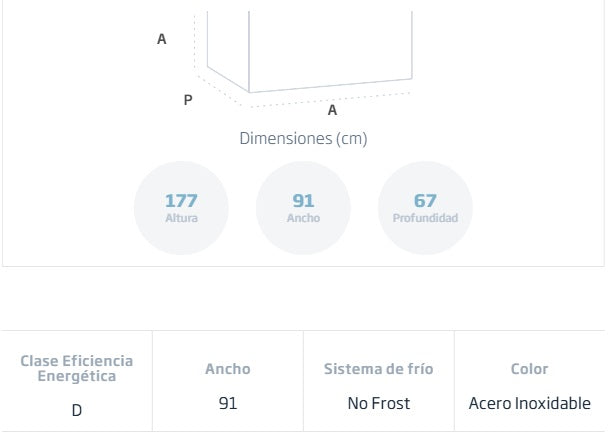Click the number 67 in the depth circle
Viewport: 615px width, 433px height.
point(425,201)
